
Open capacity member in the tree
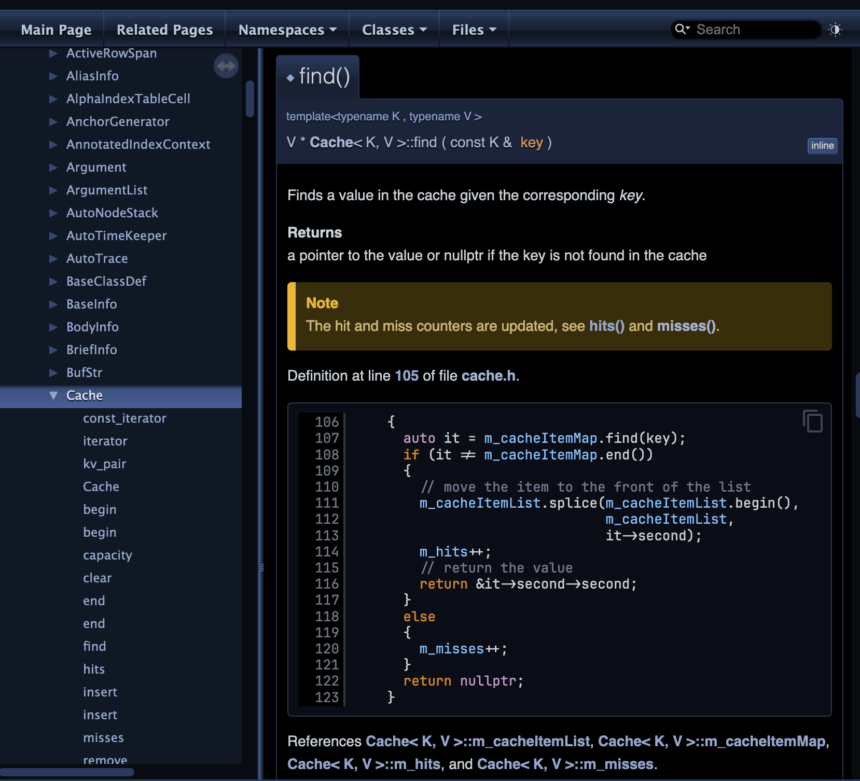108,555
